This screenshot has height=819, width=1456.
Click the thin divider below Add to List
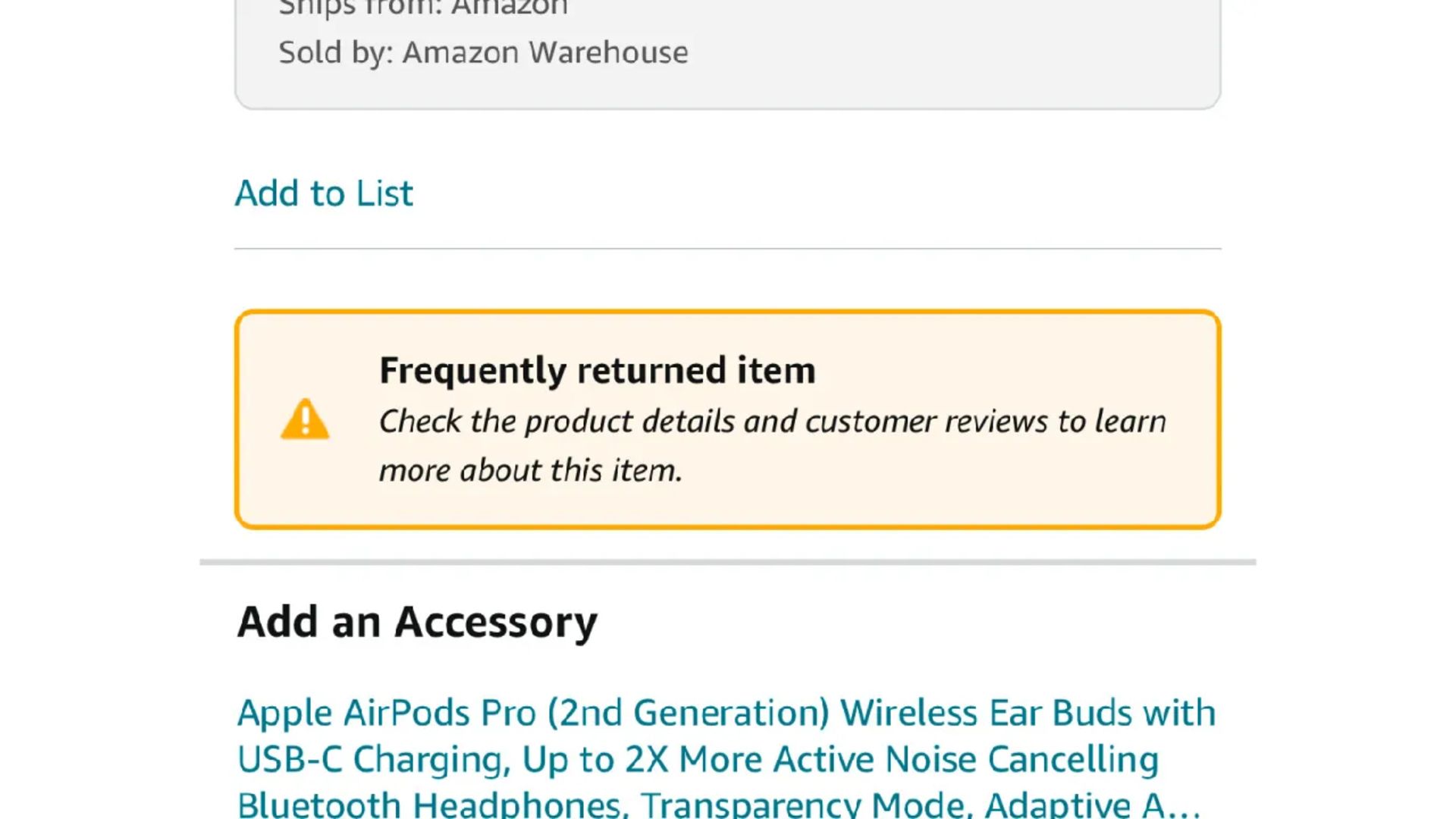pos(726,248)
